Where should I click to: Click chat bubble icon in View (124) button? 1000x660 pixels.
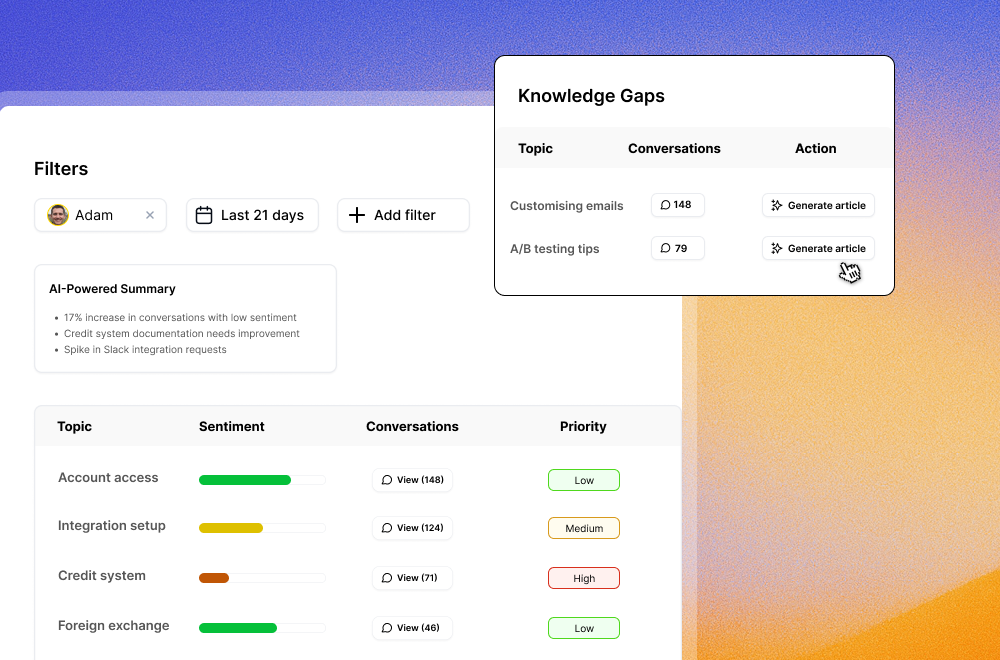pos(386,528)
